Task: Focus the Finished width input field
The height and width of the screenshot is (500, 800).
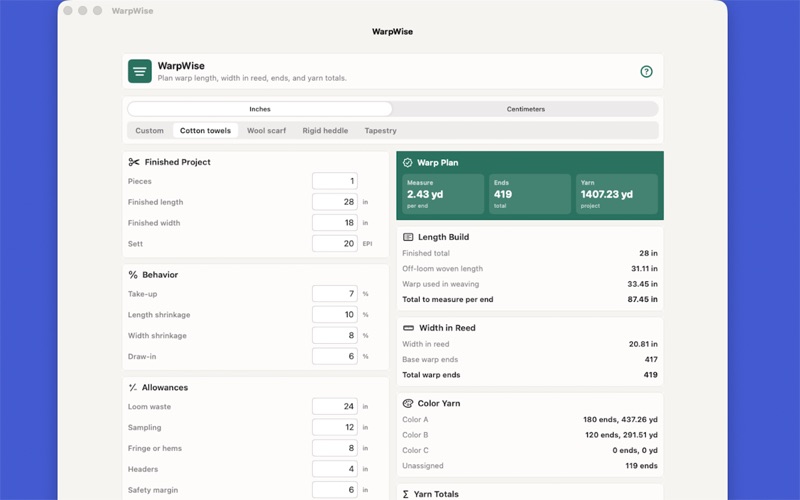Action: point(335,223)
